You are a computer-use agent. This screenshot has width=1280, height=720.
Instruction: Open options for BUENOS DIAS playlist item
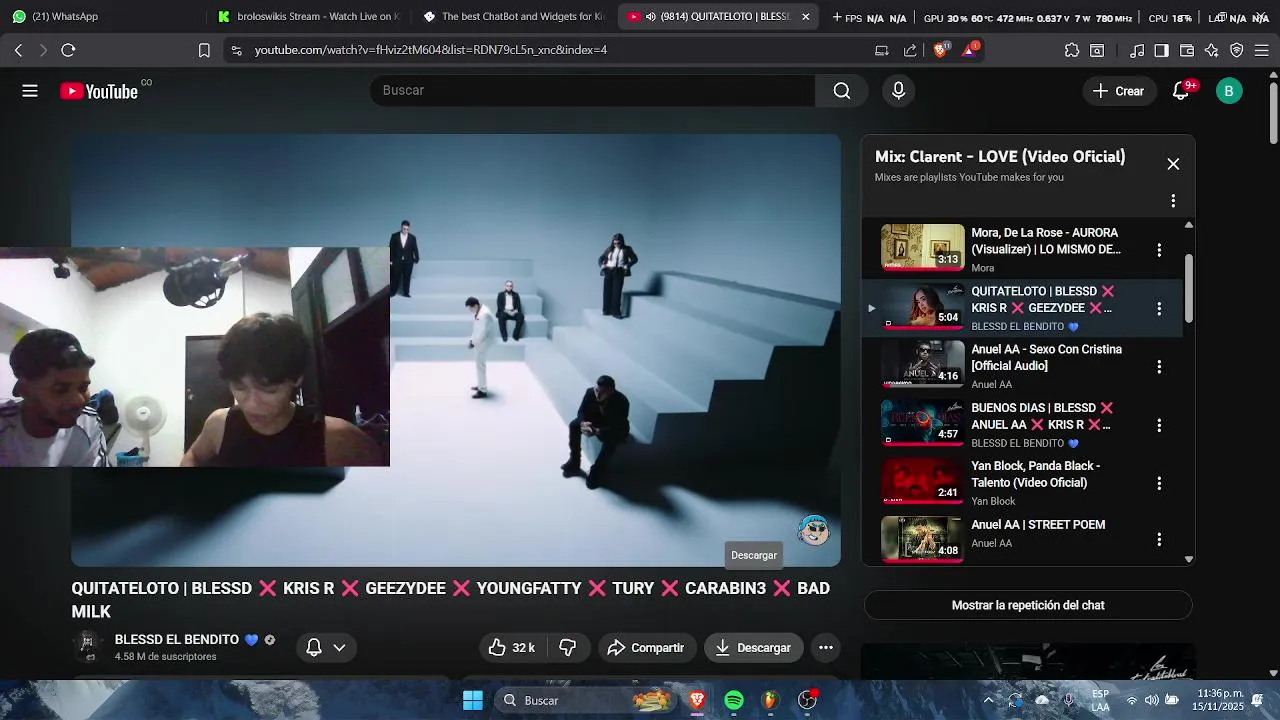pyautogui.click(x=1159, y=425)
